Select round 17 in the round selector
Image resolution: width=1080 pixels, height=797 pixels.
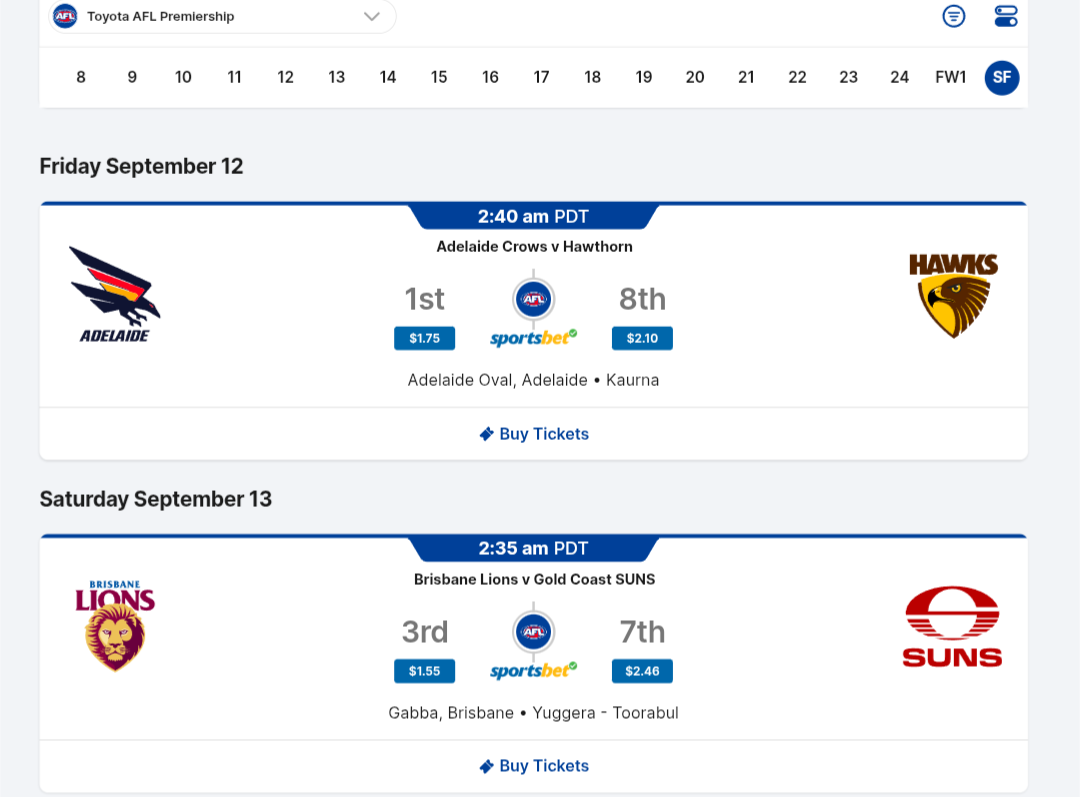coord(541,77)
